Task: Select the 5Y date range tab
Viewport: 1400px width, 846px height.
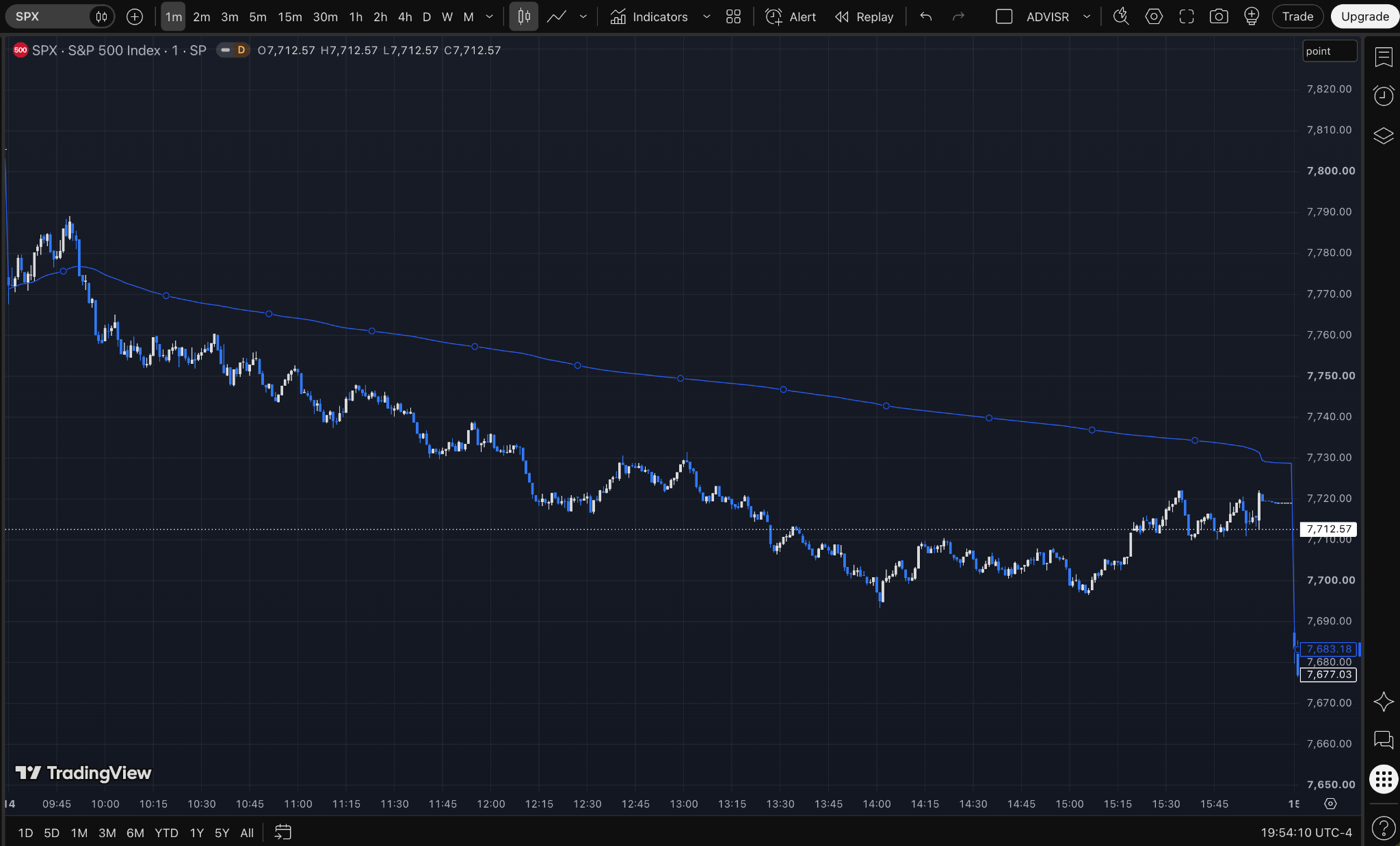Action: coord(222,832)
